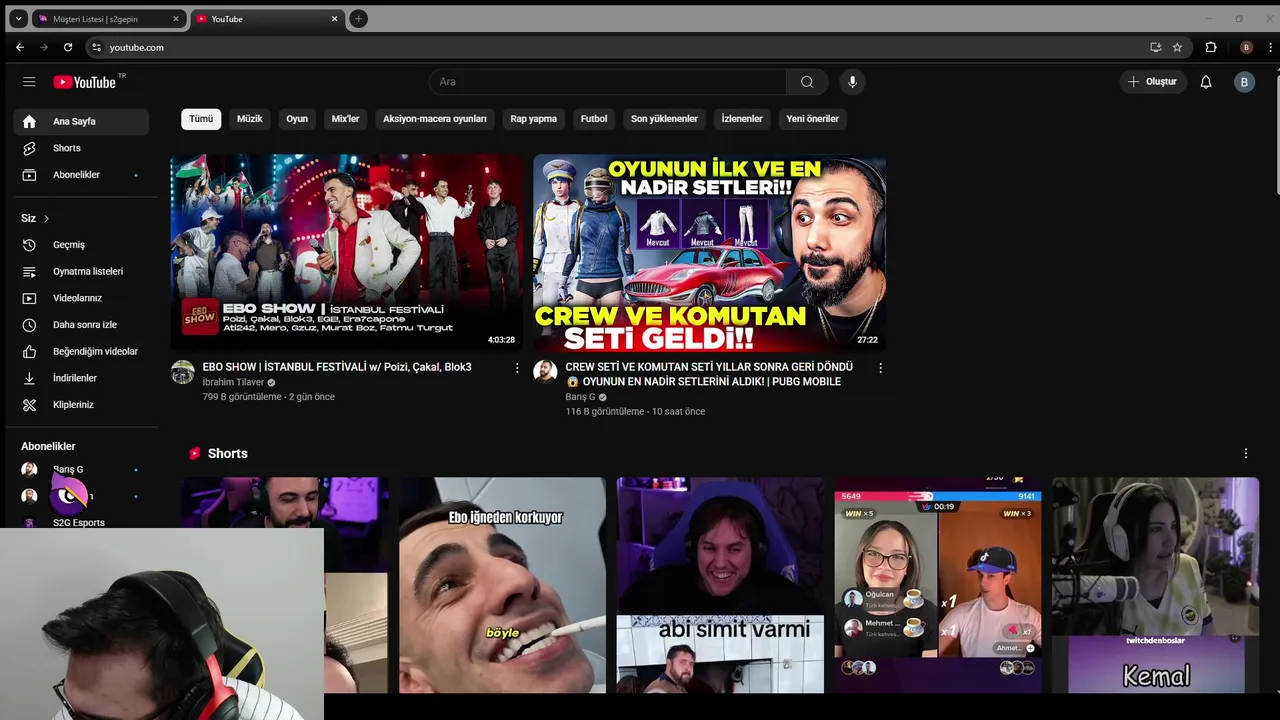
Task: Select the Futbol chip
Action: (x=594, y=119)
